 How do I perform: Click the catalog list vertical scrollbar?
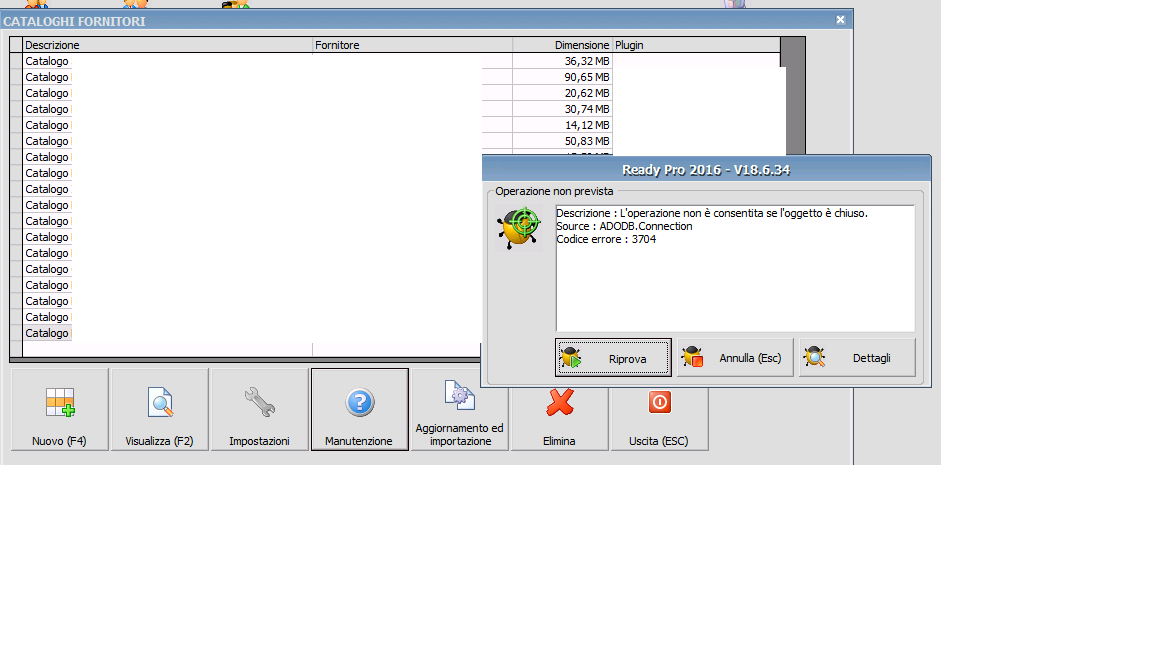pyautogui.click(x=793, y=96)
